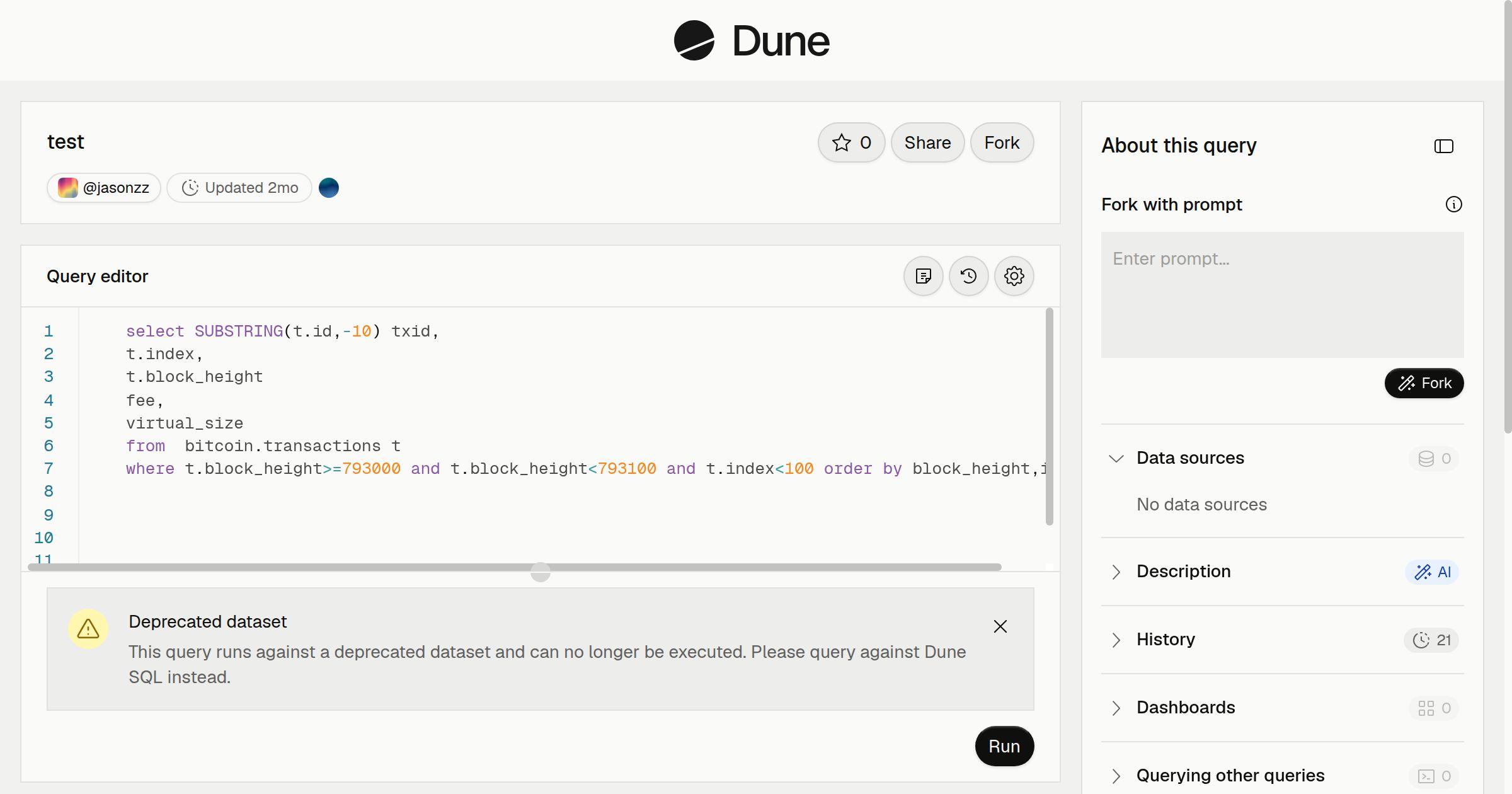Click Fork with prompt info icon
The image size is (1512, 794).
point(1453,204)
